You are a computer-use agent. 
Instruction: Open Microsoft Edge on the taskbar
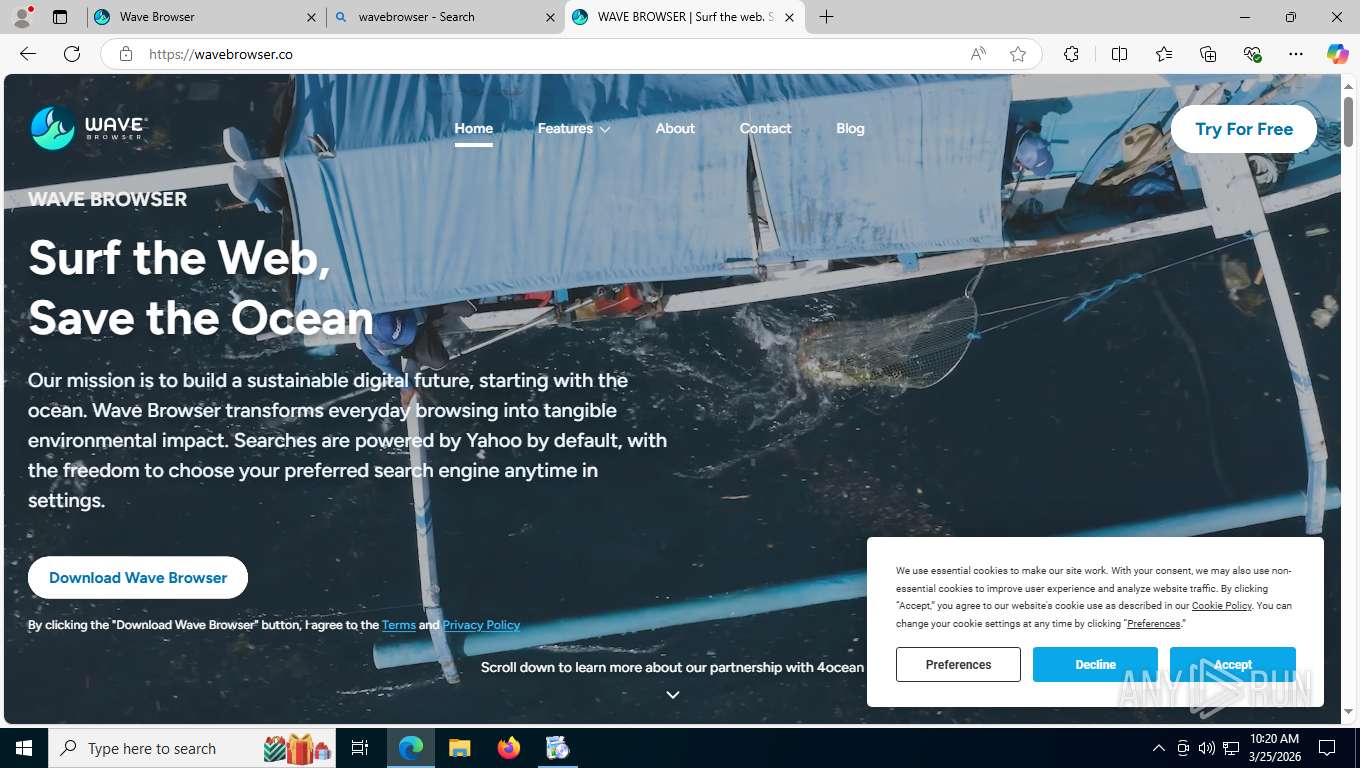pyautogui.click(x=411, y=748)
